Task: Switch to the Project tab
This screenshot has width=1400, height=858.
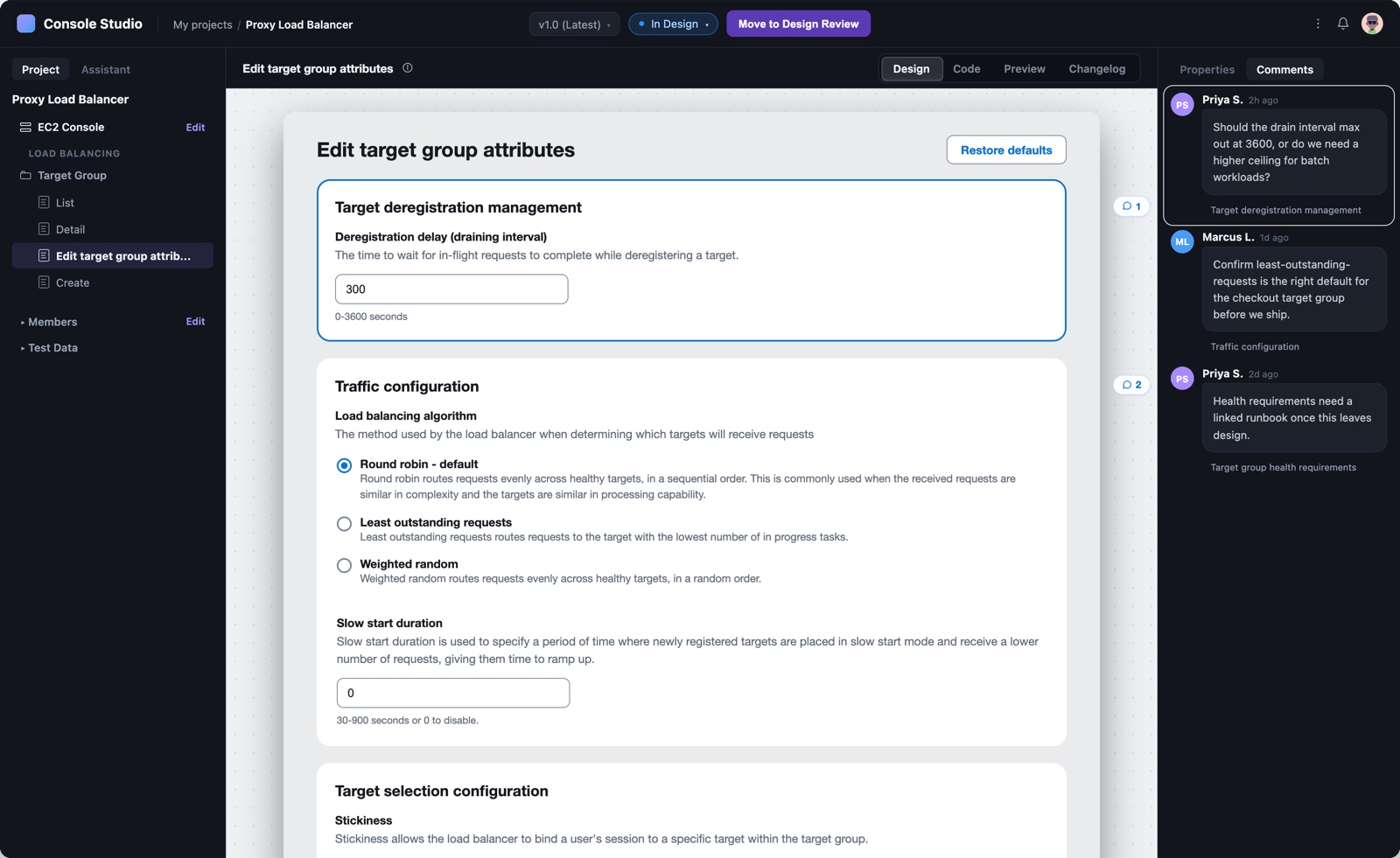Action: coord(40,69)
